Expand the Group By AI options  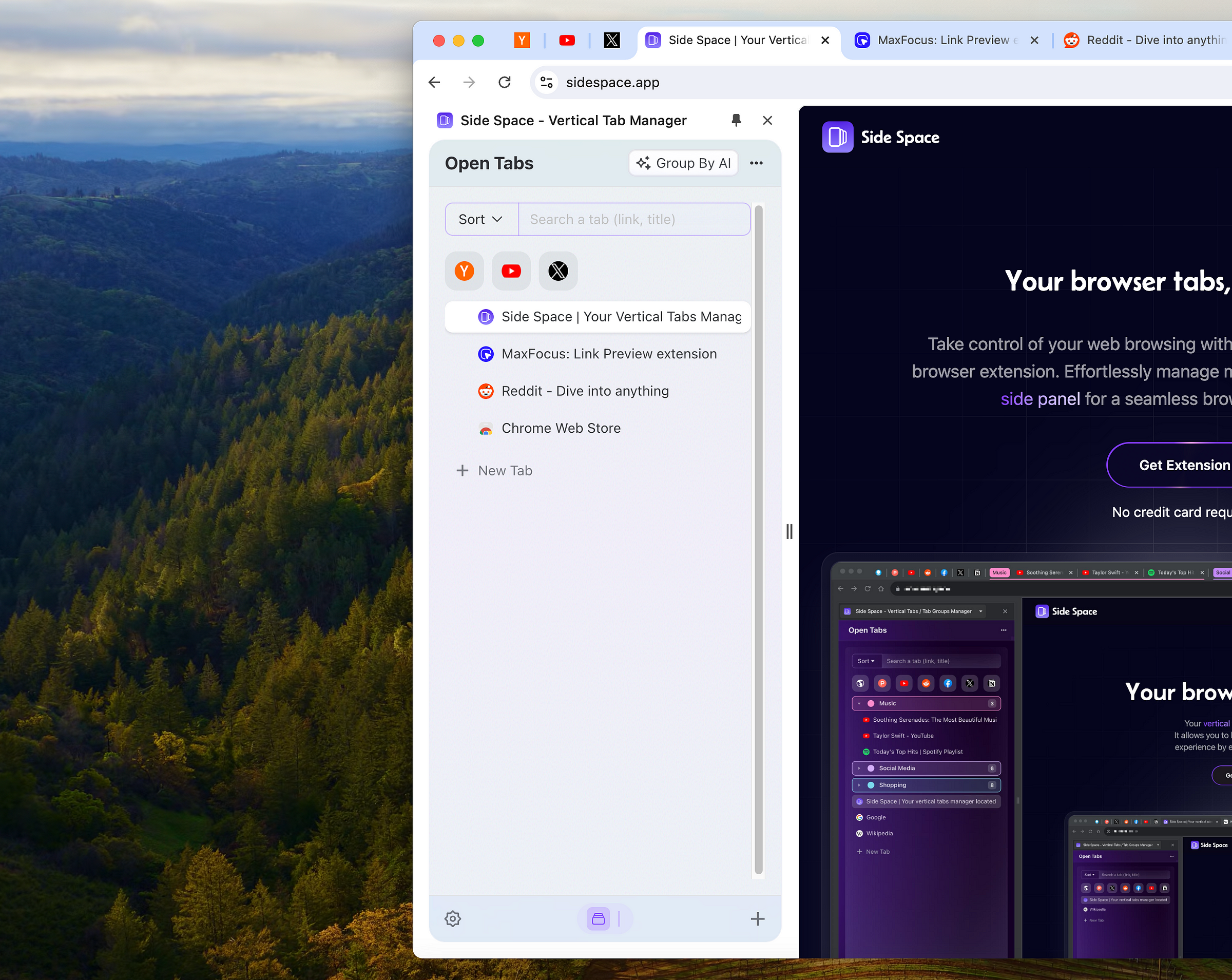pos(683,163)
